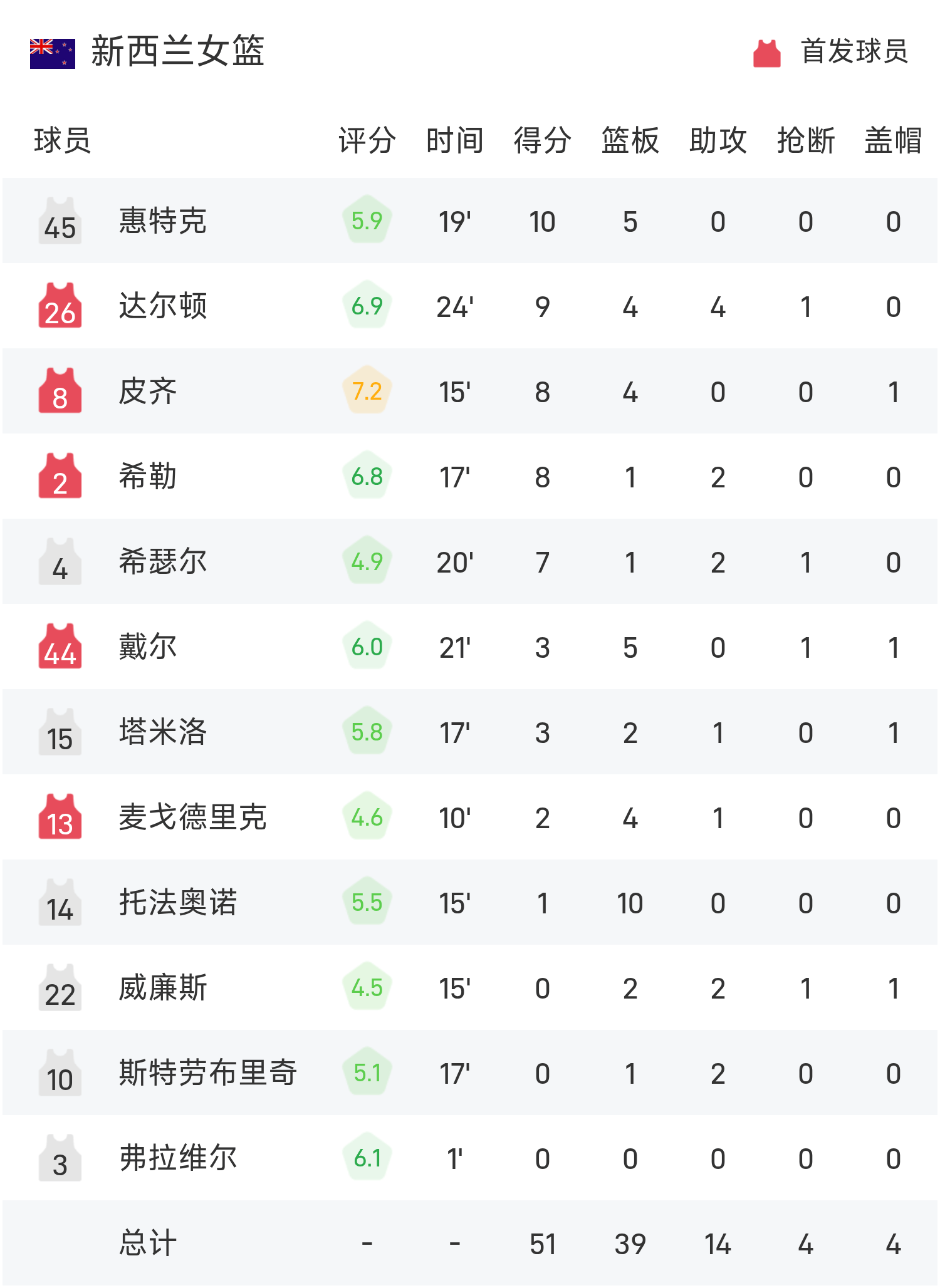Click the 7.2 rating badge

(x=367, y=391)
